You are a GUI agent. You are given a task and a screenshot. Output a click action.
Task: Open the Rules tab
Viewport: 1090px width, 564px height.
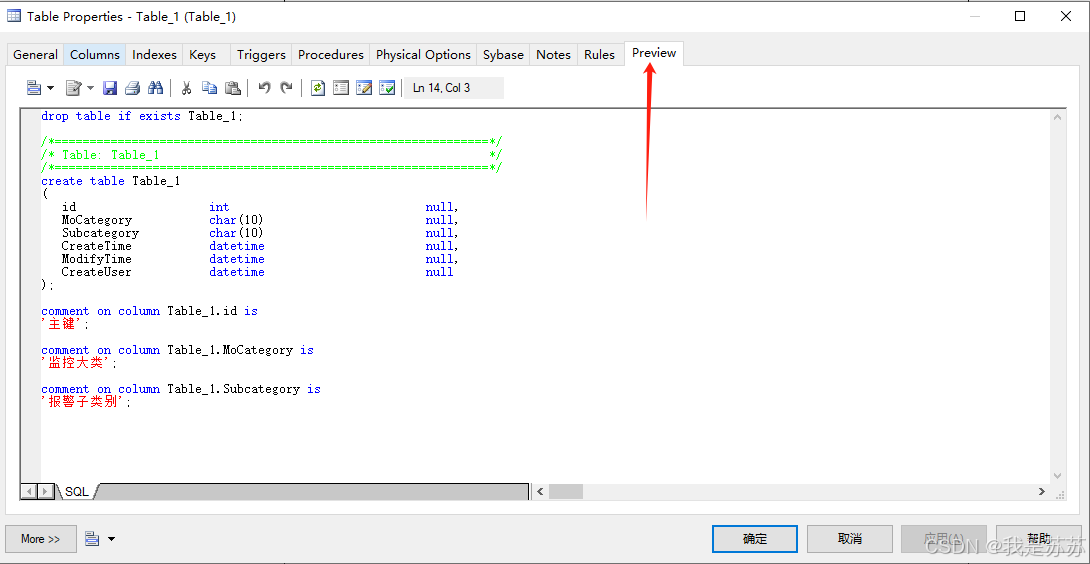[599, 55]
